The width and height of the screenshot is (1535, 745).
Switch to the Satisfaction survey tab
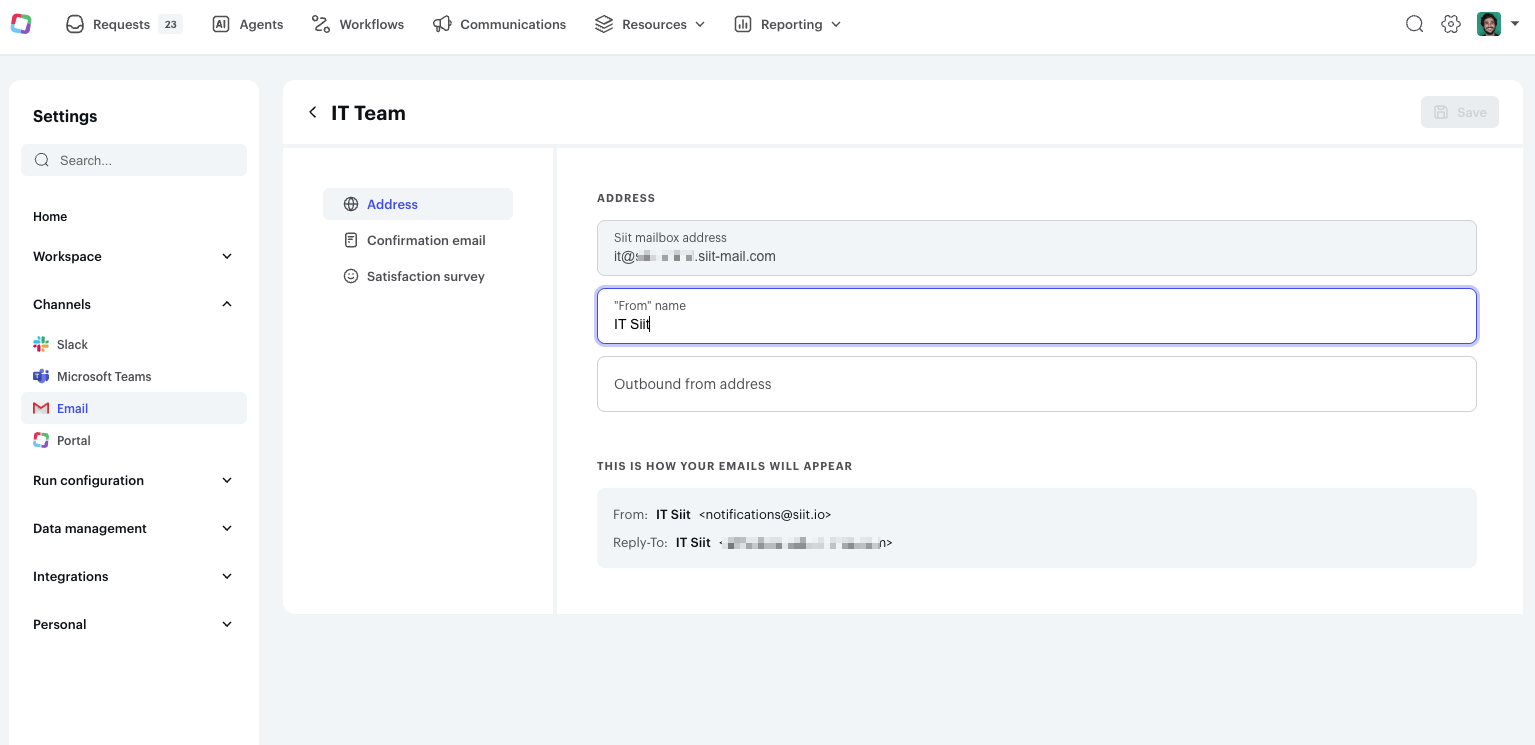(425, 276)
